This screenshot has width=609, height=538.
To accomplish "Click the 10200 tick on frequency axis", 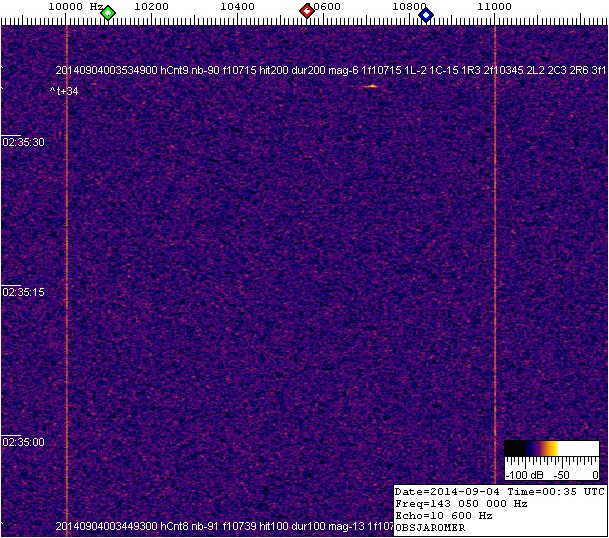I will [x=151, y=7].
